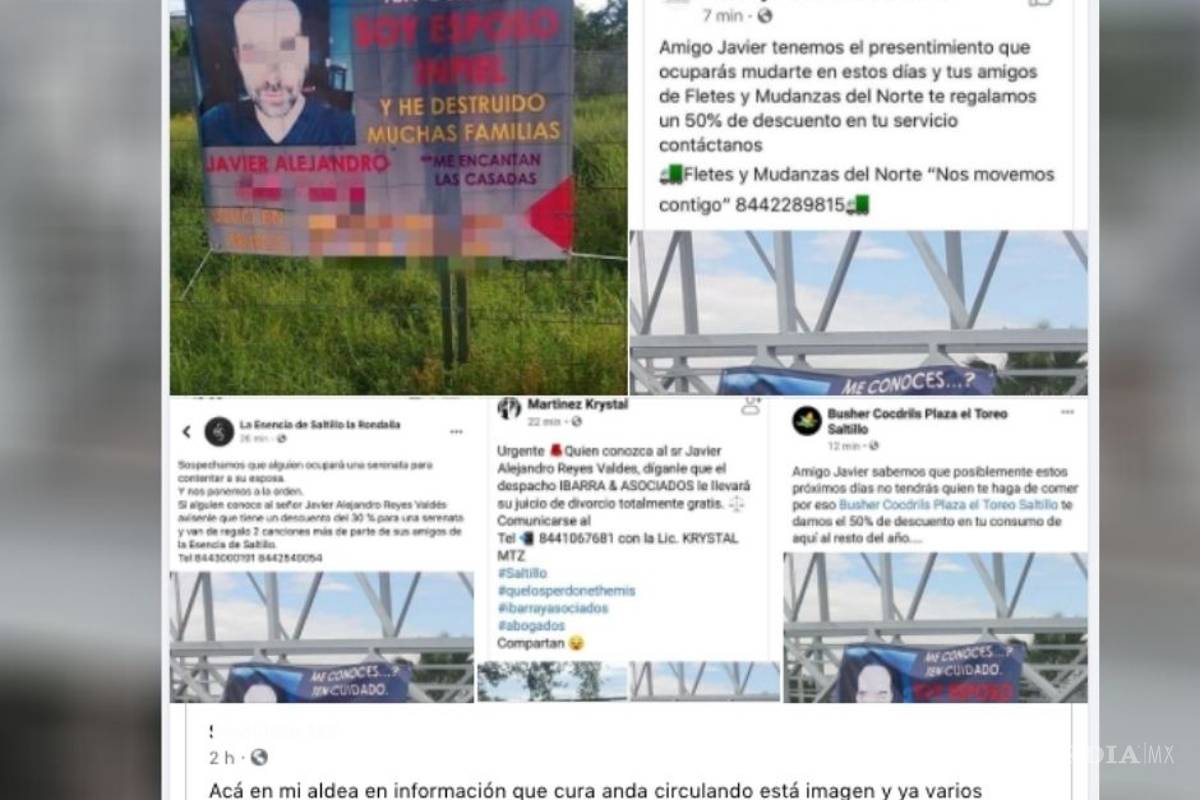
Task: Open the #Saltillo hashtag
Action: (x=519, y=572)
